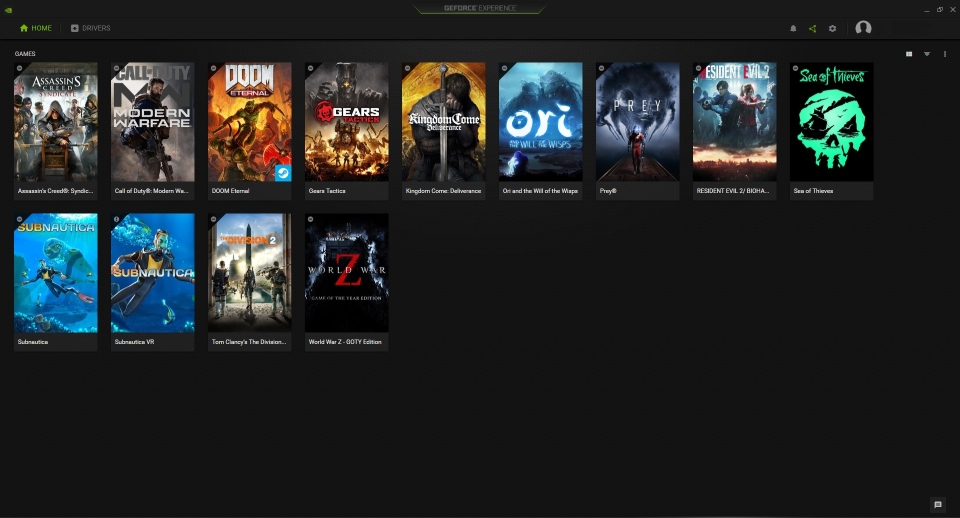960x518 pixels.
Task: Open the three-dot more options menu
Action: coord(945,54)
